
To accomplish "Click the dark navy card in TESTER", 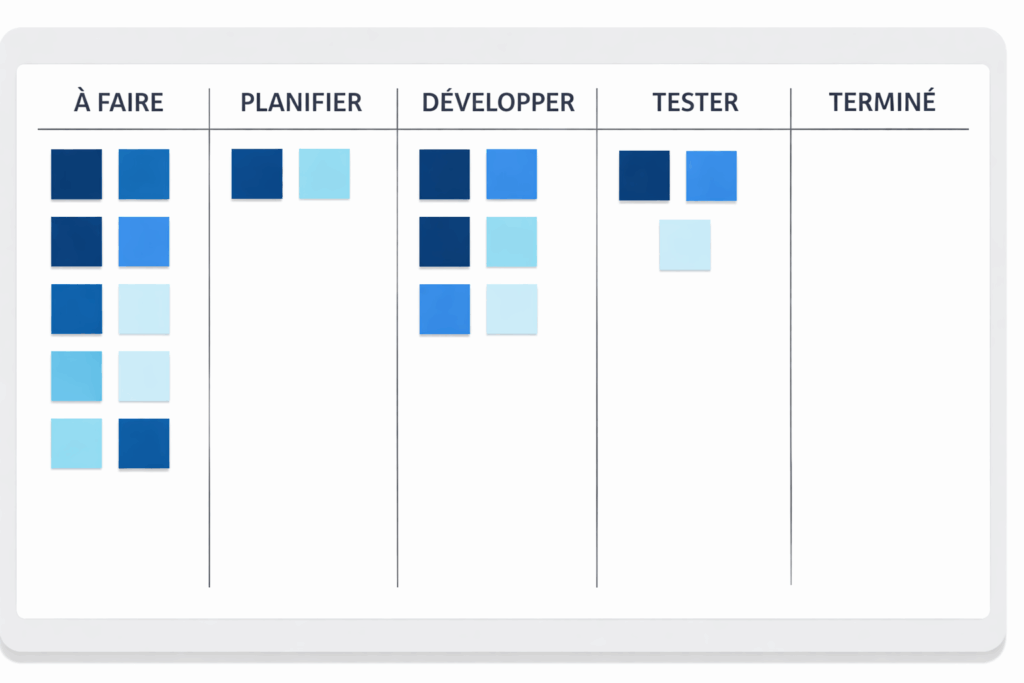I will coord(644,176).
